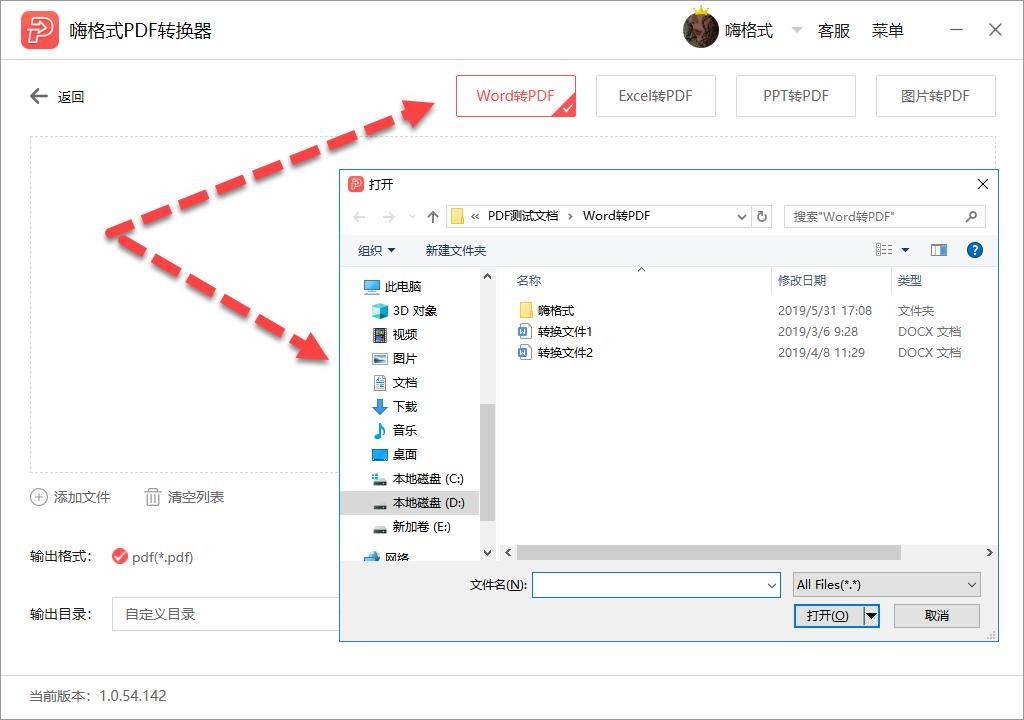Click the 打开 button split arrow
The image size is (1024, 720).
coord(871,615)
